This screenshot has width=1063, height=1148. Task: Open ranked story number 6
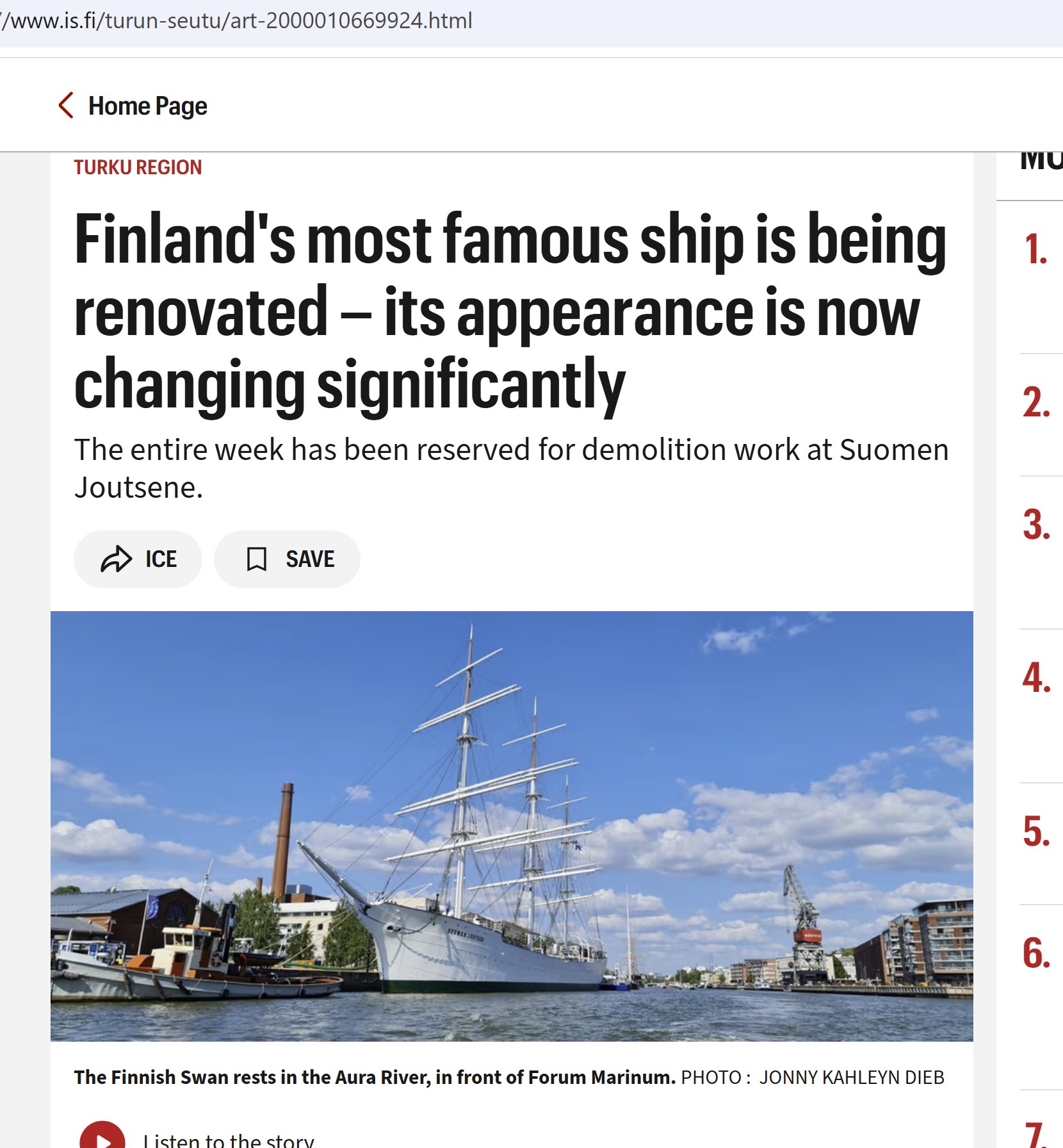pos(1036,953)
